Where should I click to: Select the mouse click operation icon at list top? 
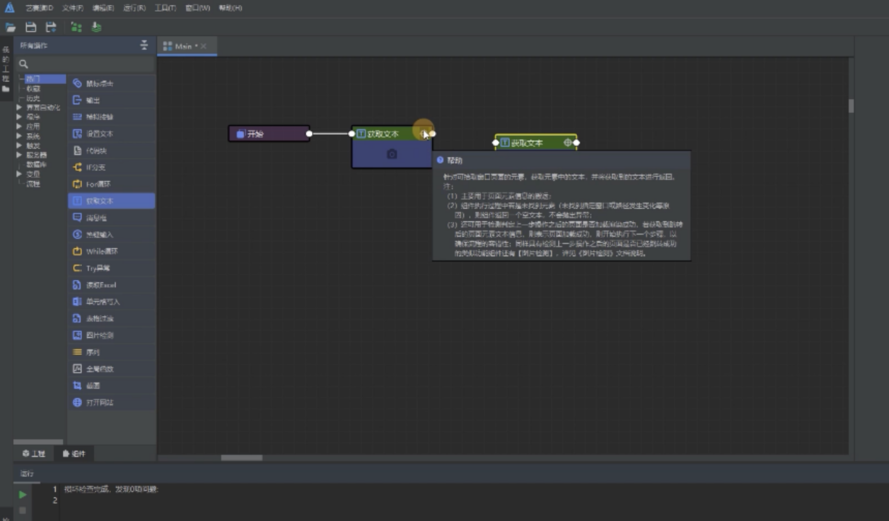pos(77,83)
